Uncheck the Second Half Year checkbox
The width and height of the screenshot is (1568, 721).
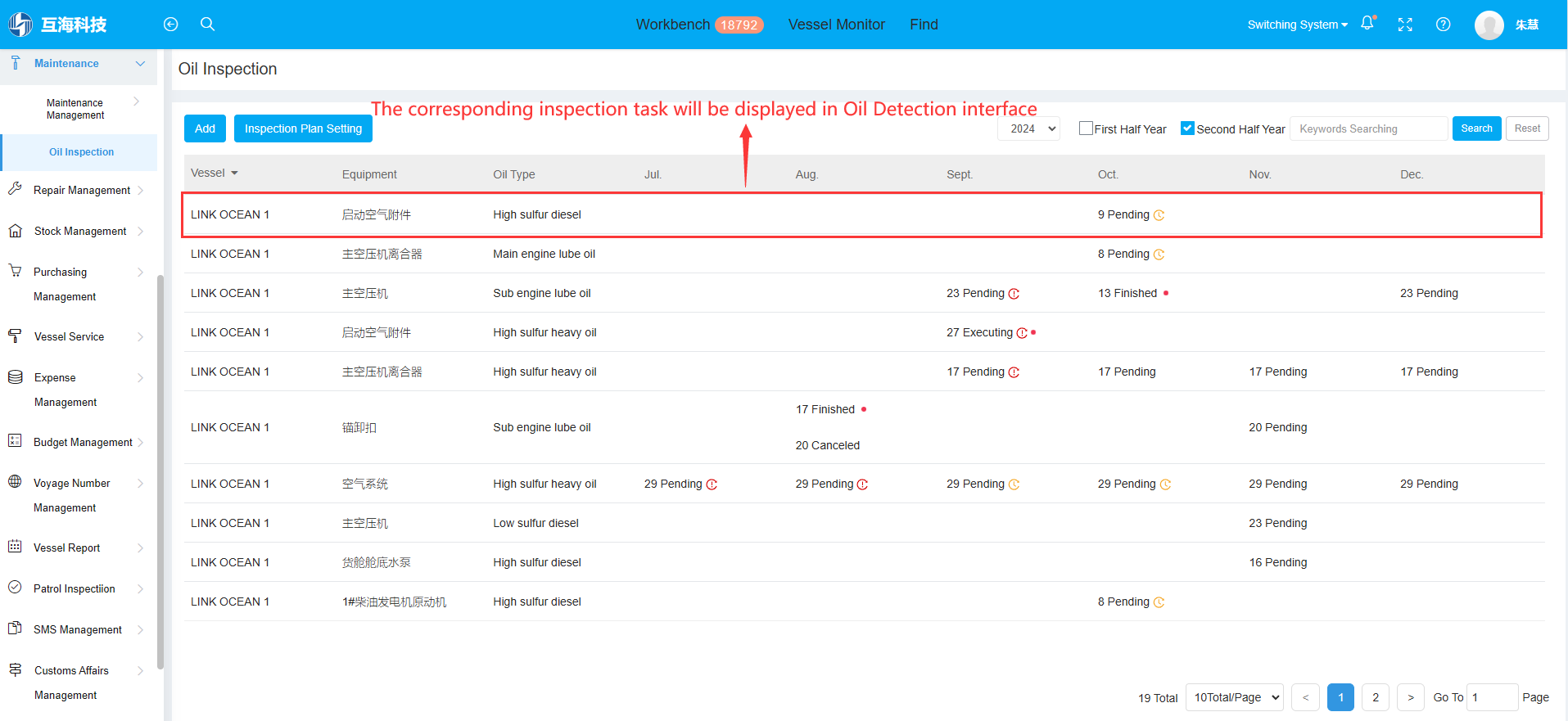pos(1187,128)
